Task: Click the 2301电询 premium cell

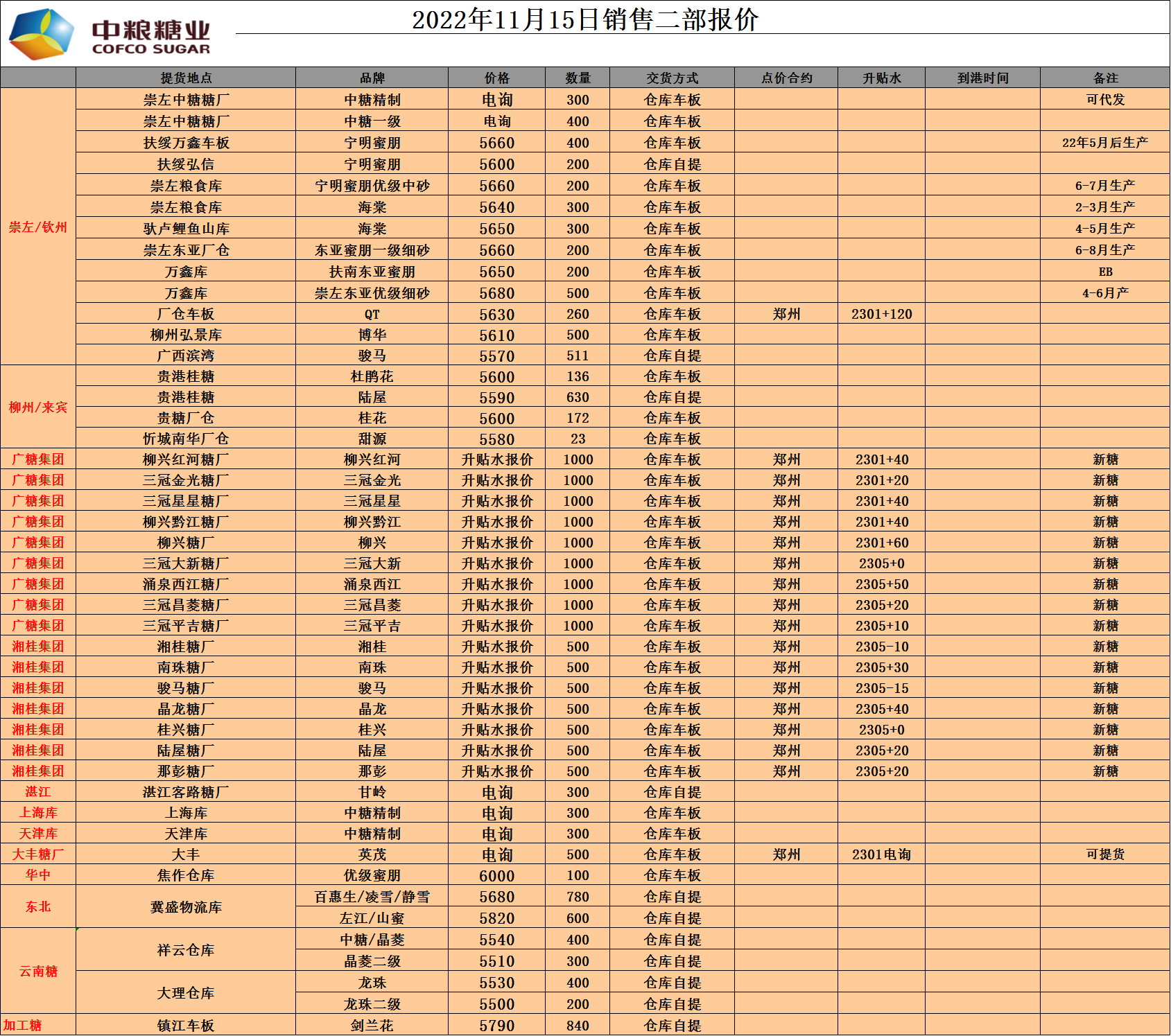Action: click(881, 855)
